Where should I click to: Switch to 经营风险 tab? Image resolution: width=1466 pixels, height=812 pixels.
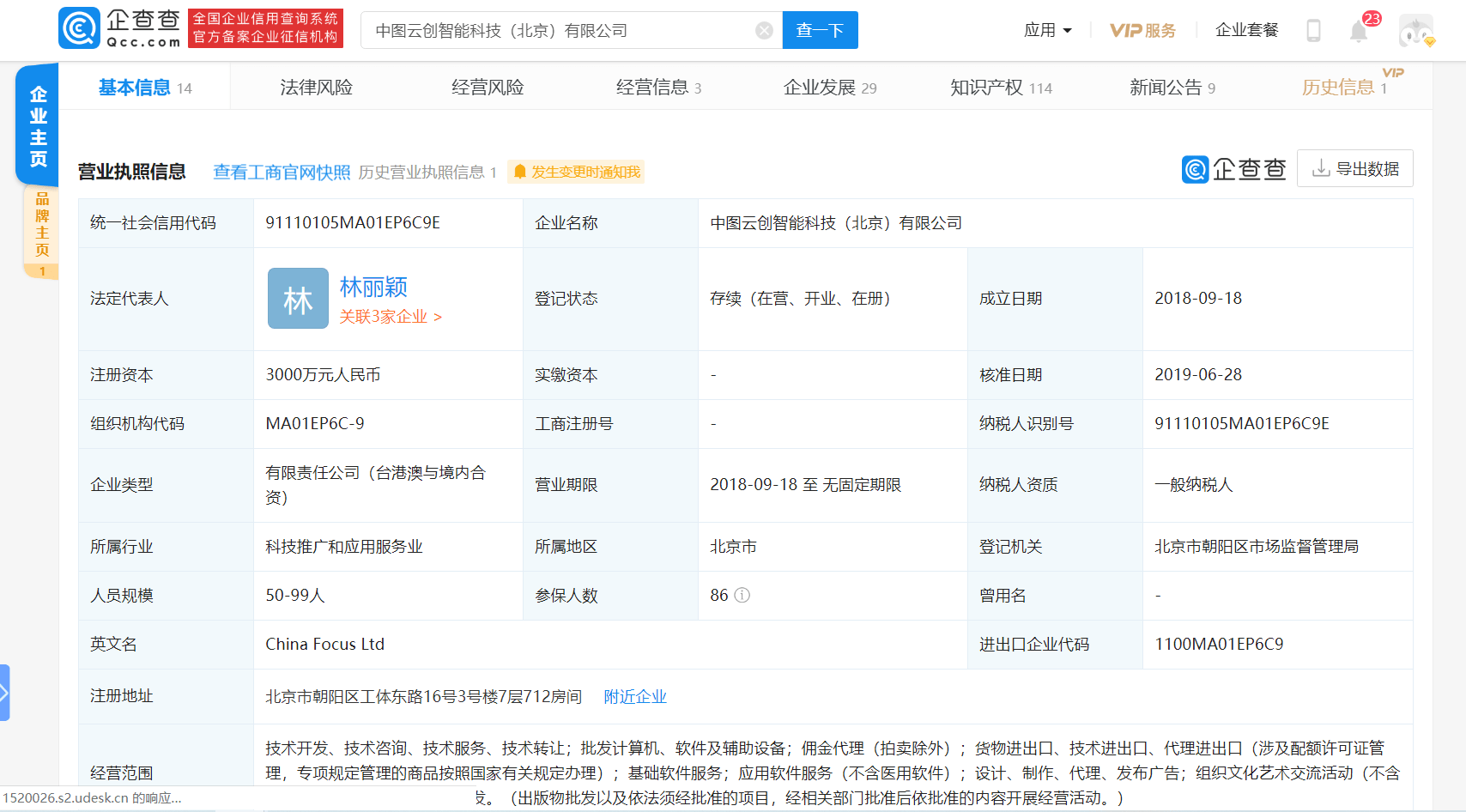click(x=488, y=88)
